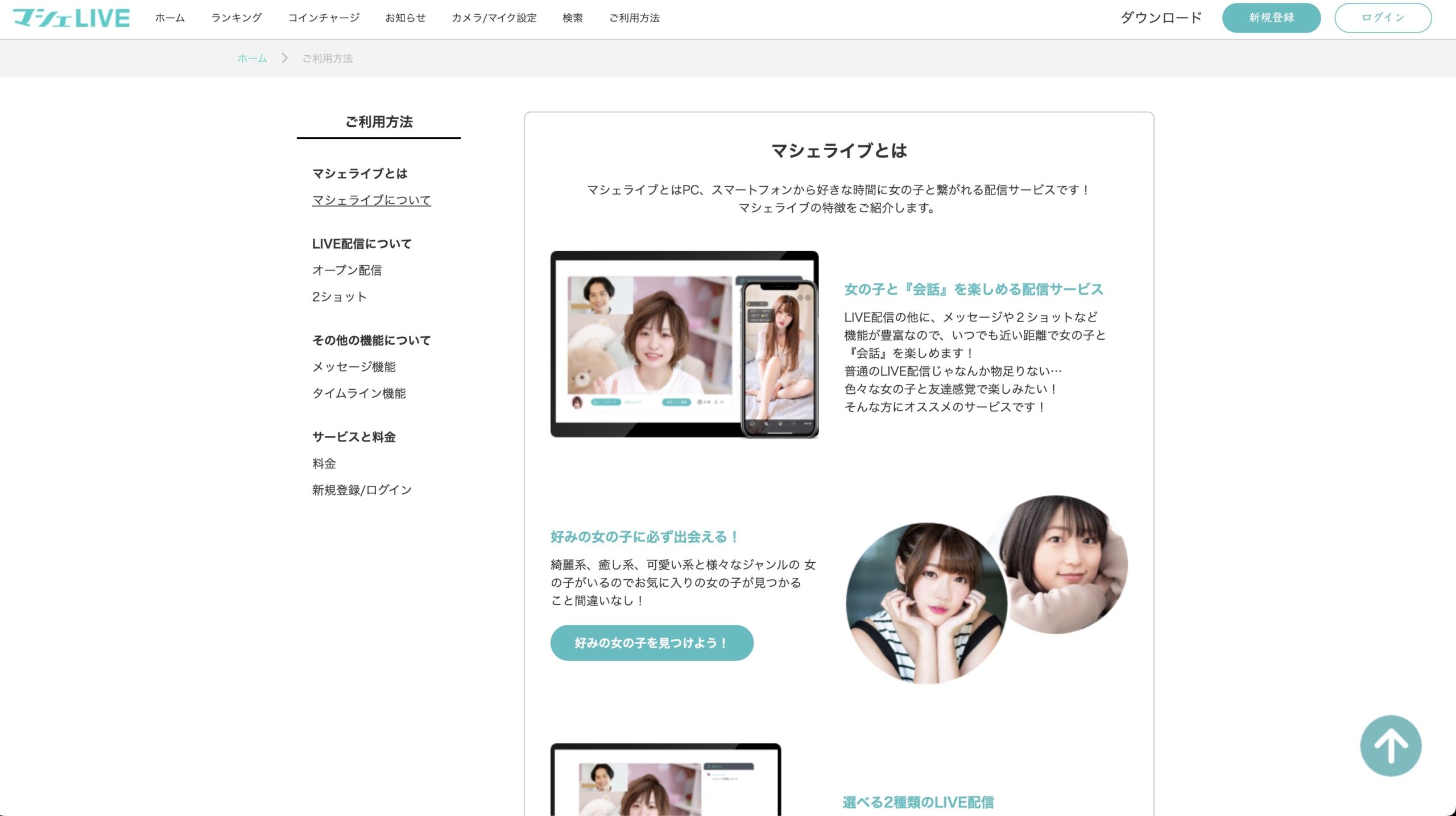Click heading 好みの女の子に必ず出会える！
Image resolution: width=1456 pixels, height=816 pixels.
[x=645, y=537]
